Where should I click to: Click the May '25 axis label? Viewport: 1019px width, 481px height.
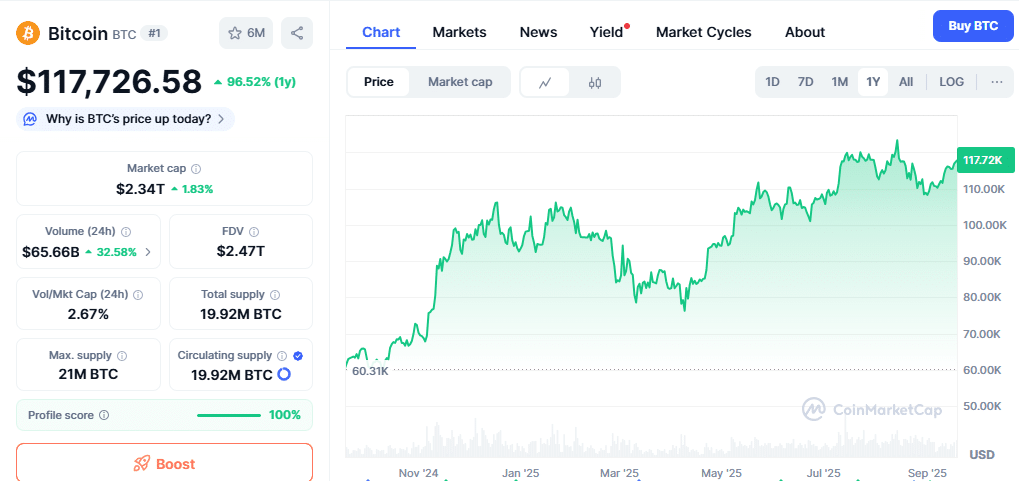[x=721, y=473]
